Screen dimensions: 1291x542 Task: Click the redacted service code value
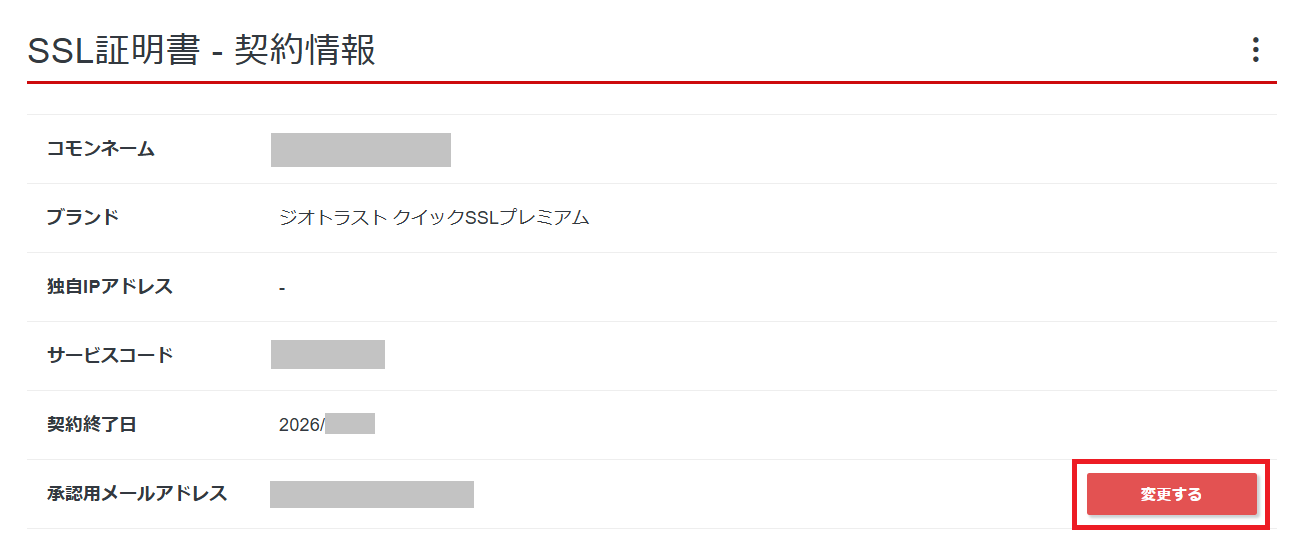click(327, 355)
